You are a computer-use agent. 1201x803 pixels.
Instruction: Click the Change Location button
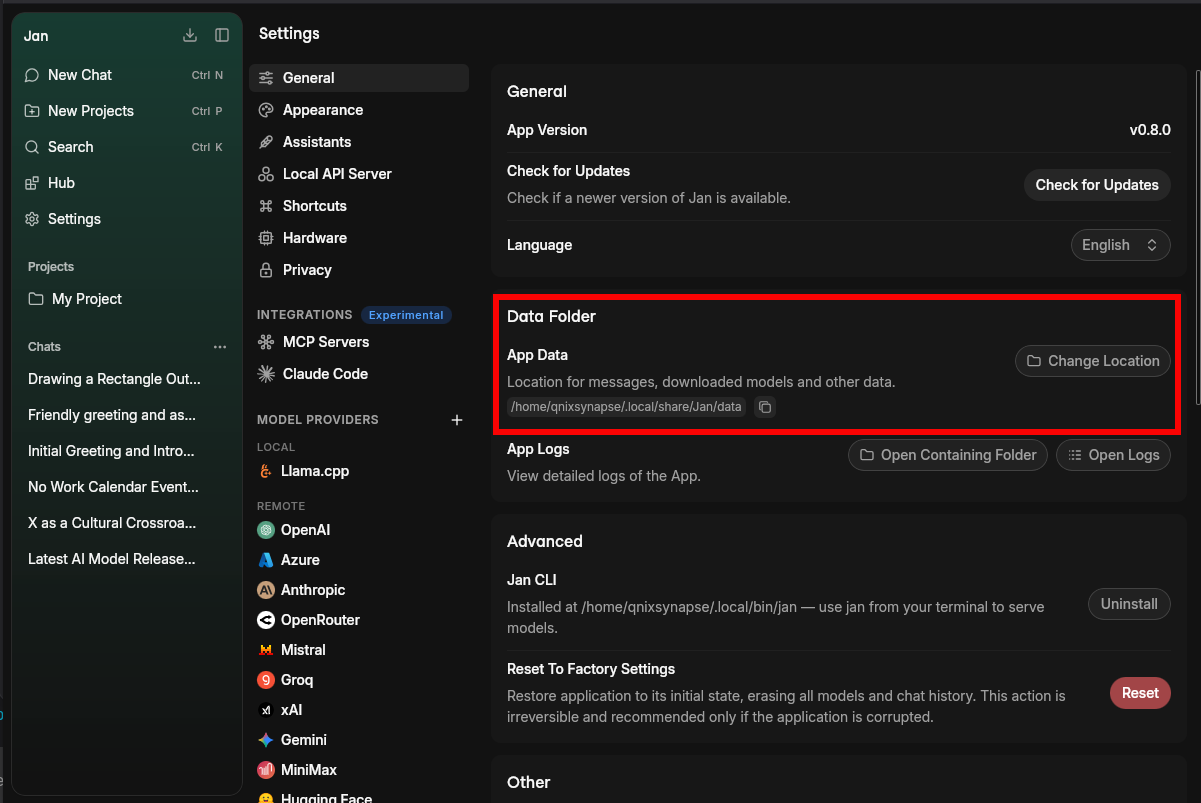point(1093,361)
